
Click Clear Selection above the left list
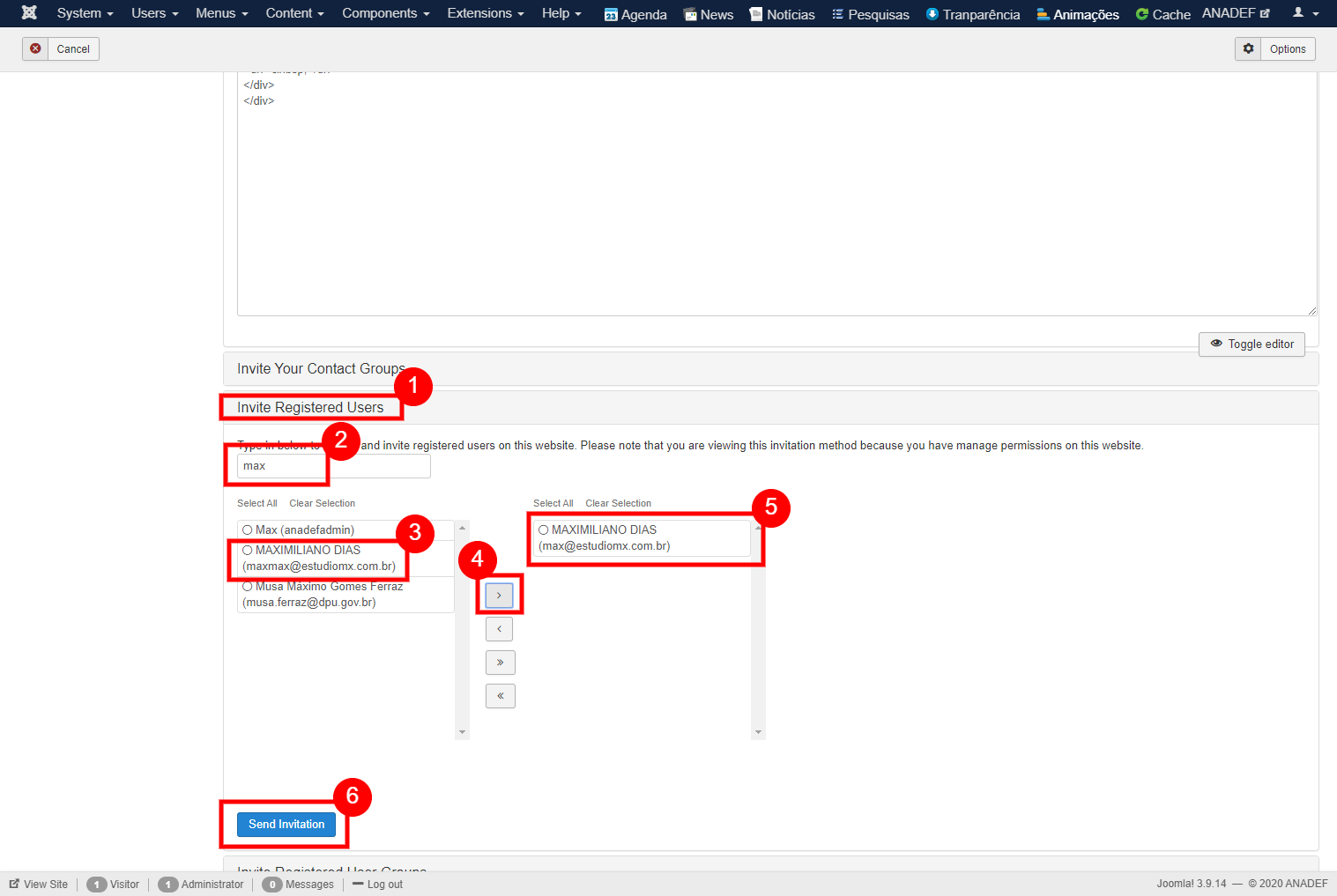pyautogui.click(x=322, y=503)
